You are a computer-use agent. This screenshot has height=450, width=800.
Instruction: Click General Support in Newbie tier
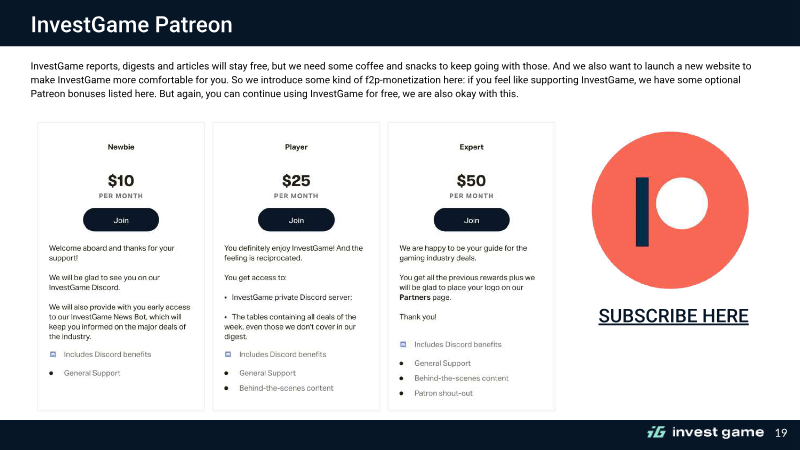(92, 373)
